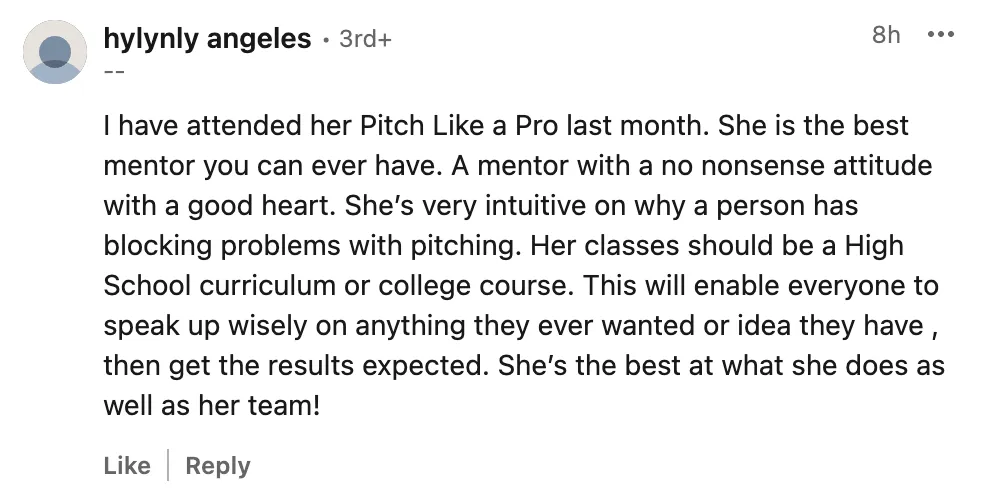
Task: Click hylynly angeles' profile avatar
Action: (x=54, y=52)
